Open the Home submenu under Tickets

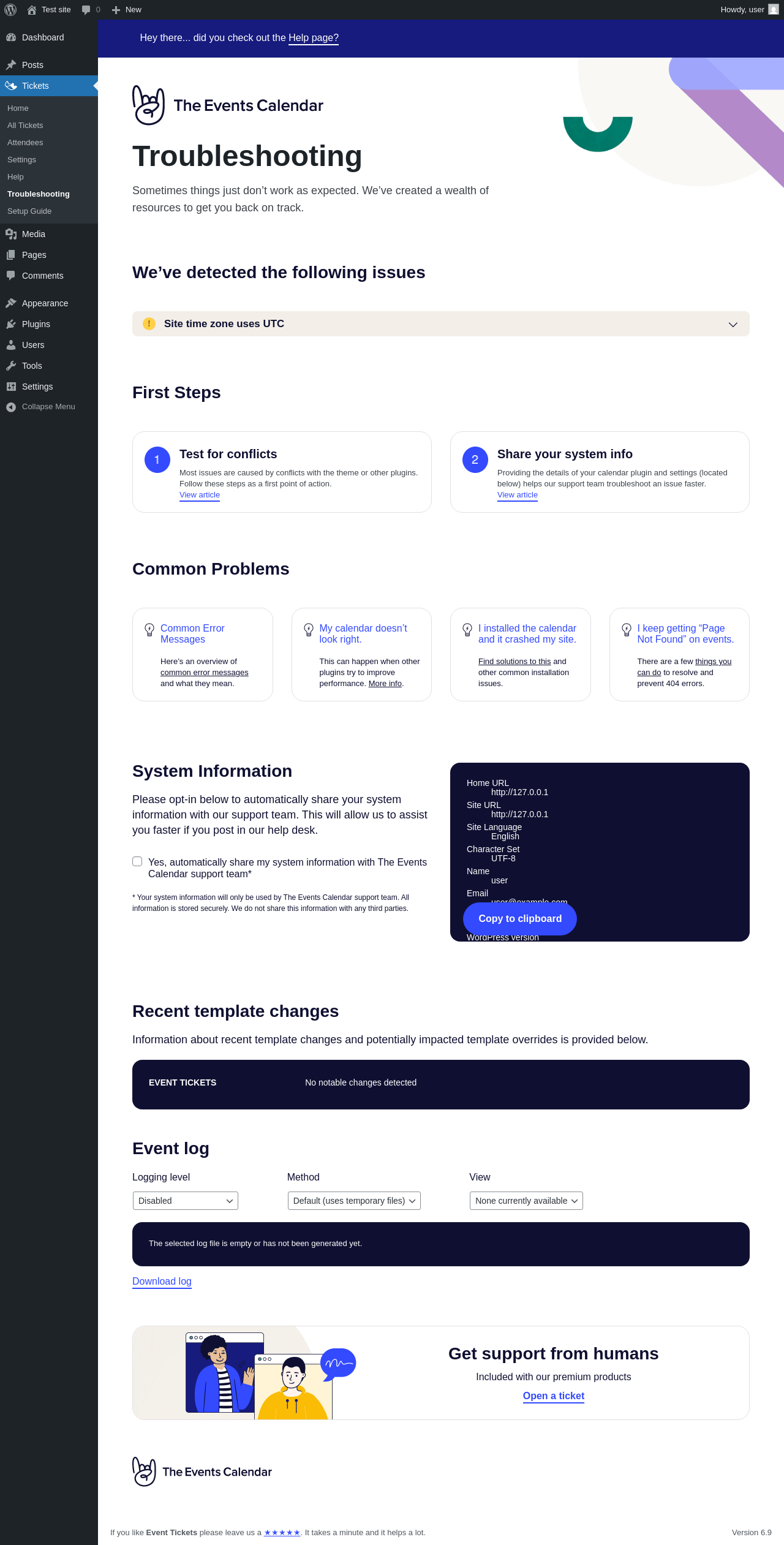pos(18,108)
